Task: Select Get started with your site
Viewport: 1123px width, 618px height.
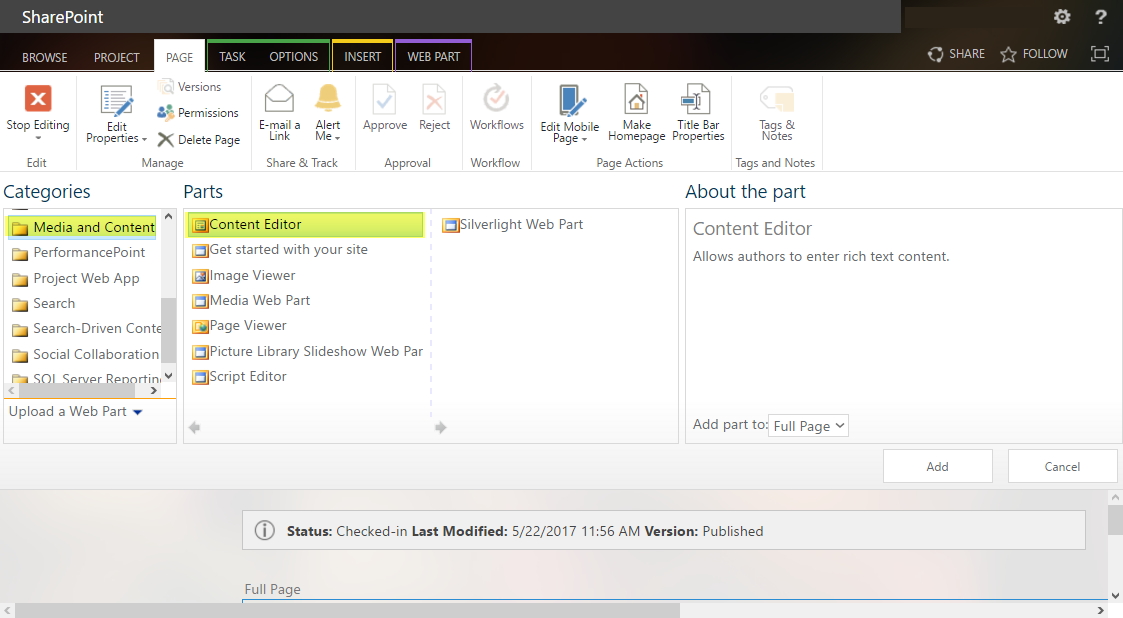Action: [x=280, y=250]
